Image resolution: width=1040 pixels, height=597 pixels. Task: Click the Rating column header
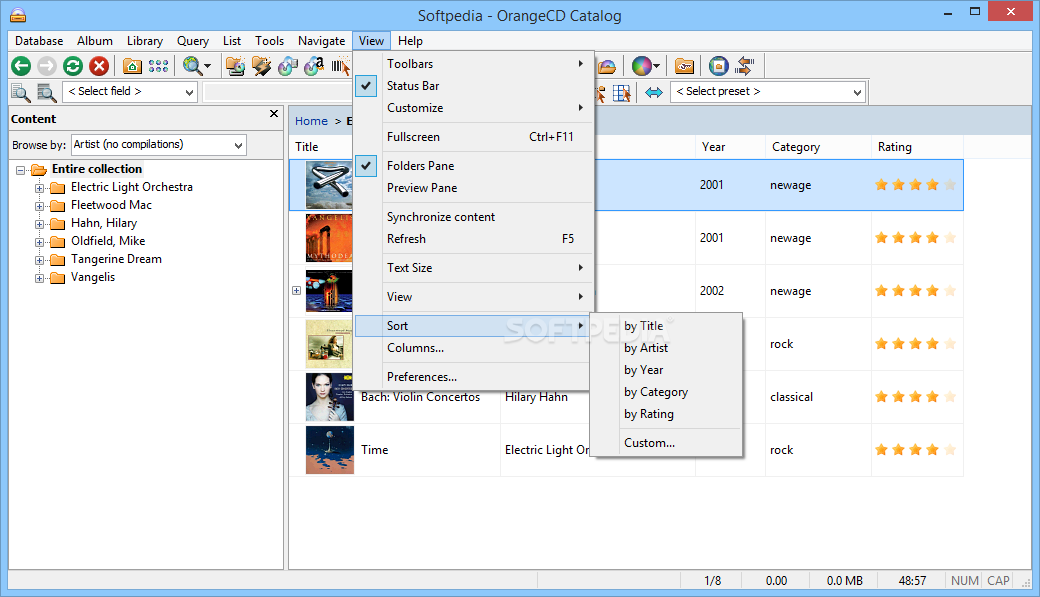pos(917,147)
